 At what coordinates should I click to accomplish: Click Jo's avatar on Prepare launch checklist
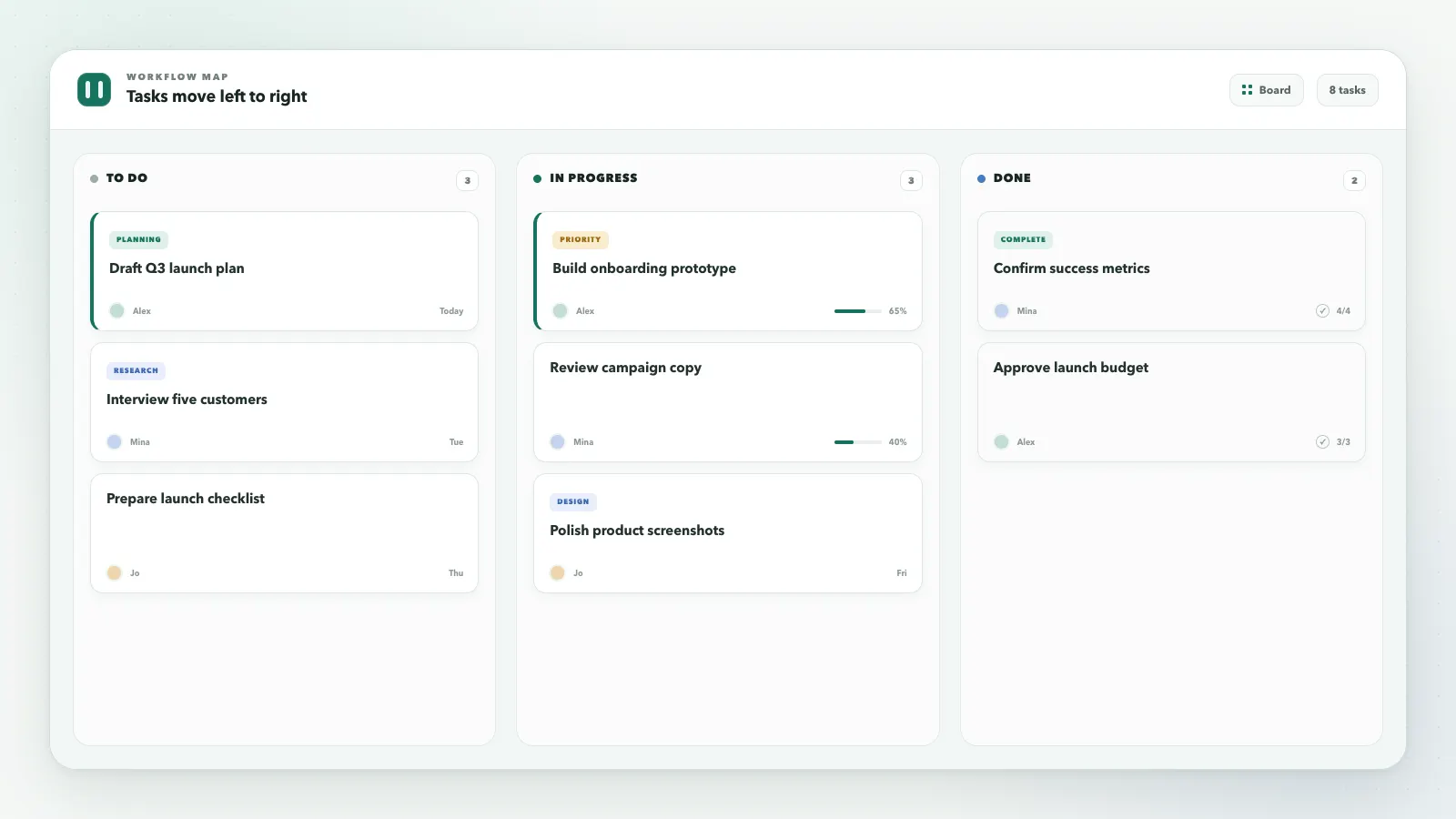114,573
